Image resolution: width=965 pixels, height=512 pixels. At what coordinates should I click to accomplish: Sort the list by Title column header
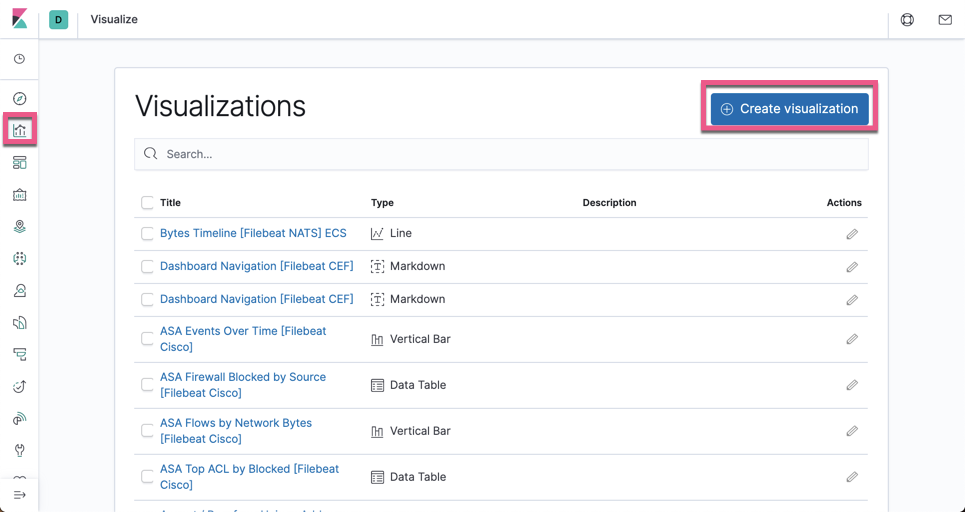(170, 202)
